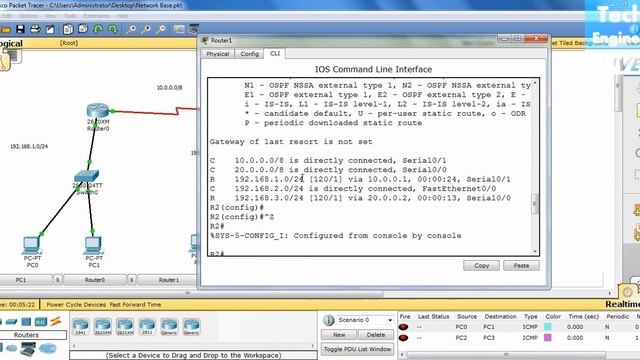
Task: Click the Copy toolbar icon
Action: tap(68, 29)
